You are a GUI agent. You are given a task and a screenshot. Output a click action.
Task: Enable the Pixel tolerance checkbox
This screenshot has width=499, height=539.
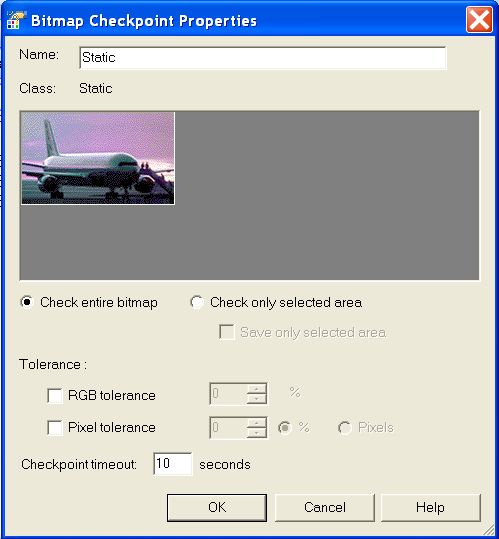pyautogui.click(x=55, y=428)
